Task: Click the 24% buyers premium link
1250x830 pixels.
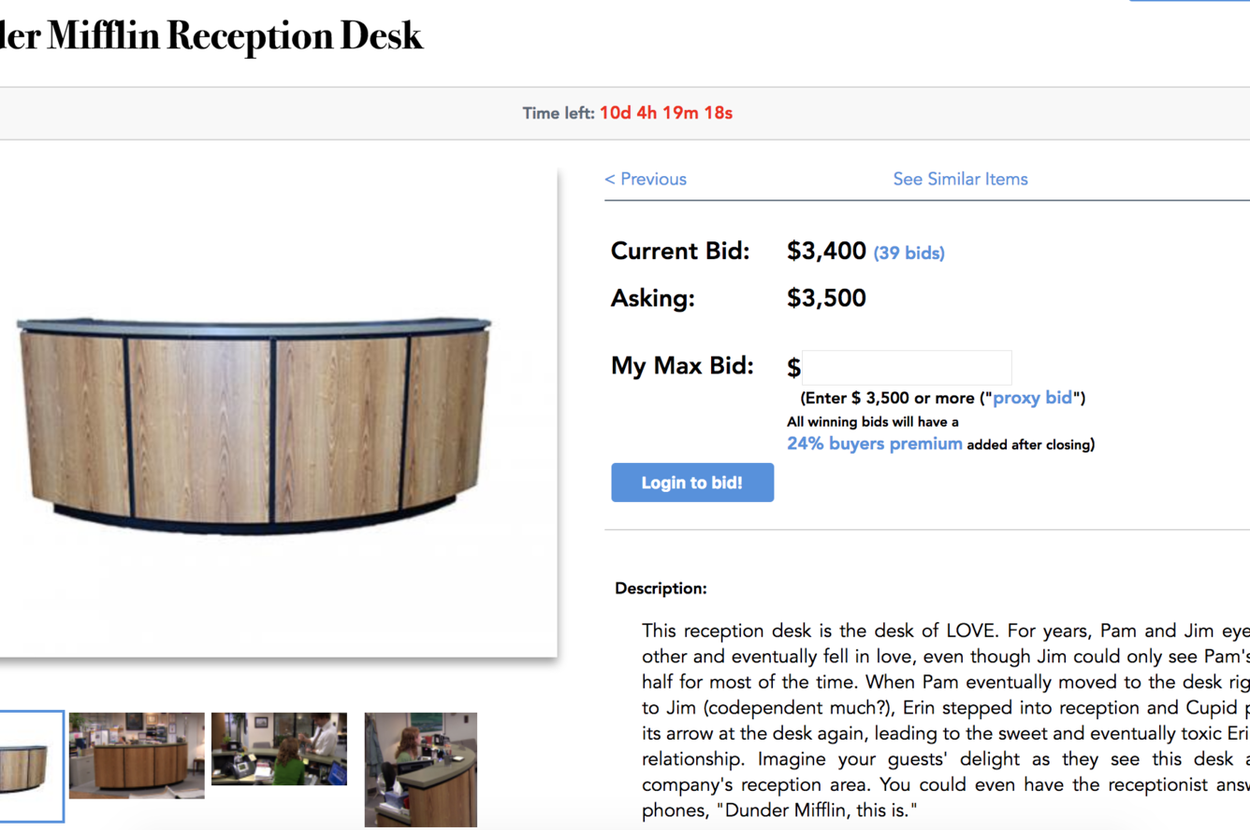Action: (x=874, y=444)
